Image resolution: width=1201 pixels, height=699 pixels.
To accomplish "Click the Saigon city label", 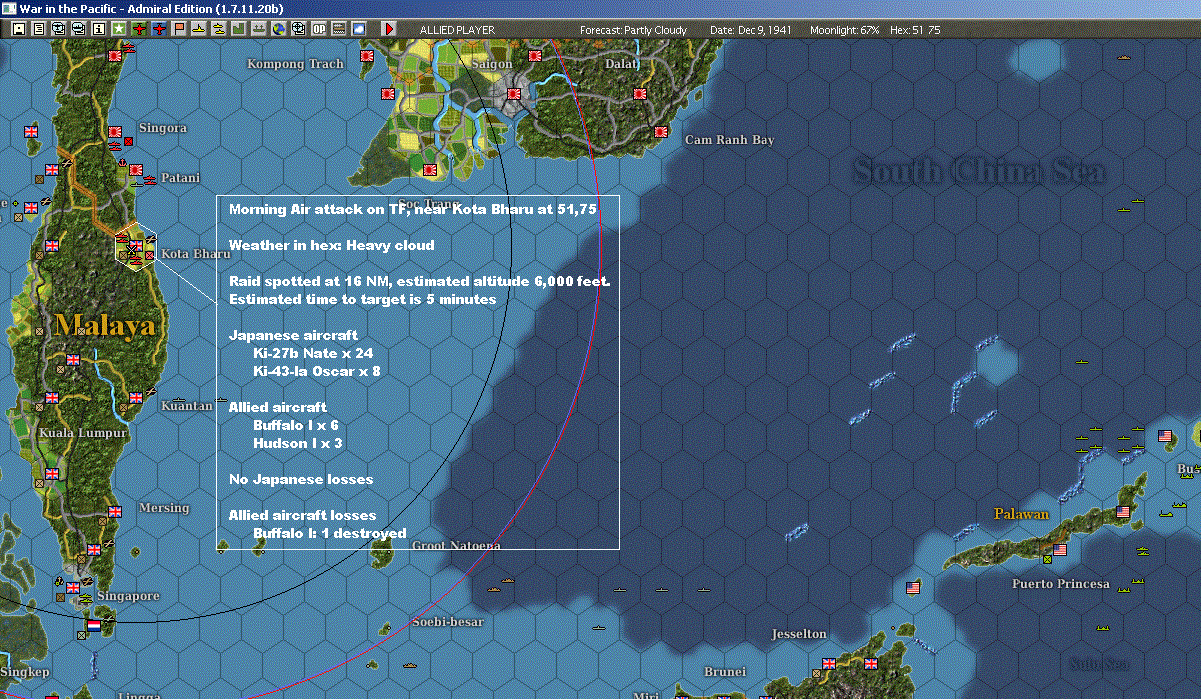I will click(492, 64).
